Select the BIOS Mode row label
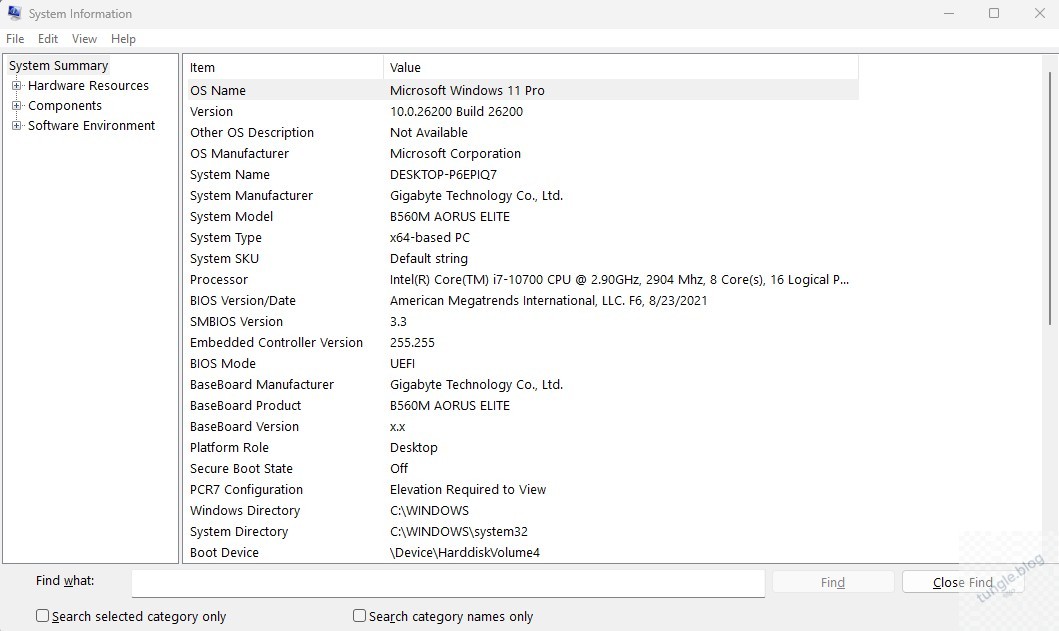 [223, 363]
